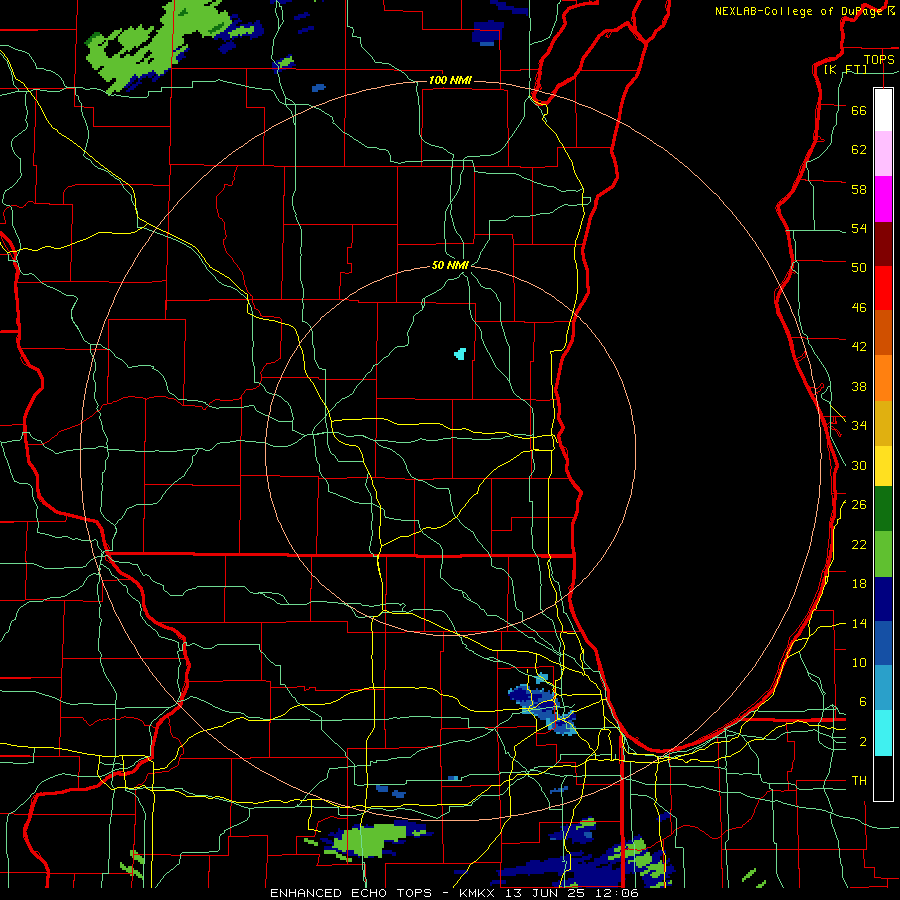Click the white 66 kft legend swatch

[883, 110]
